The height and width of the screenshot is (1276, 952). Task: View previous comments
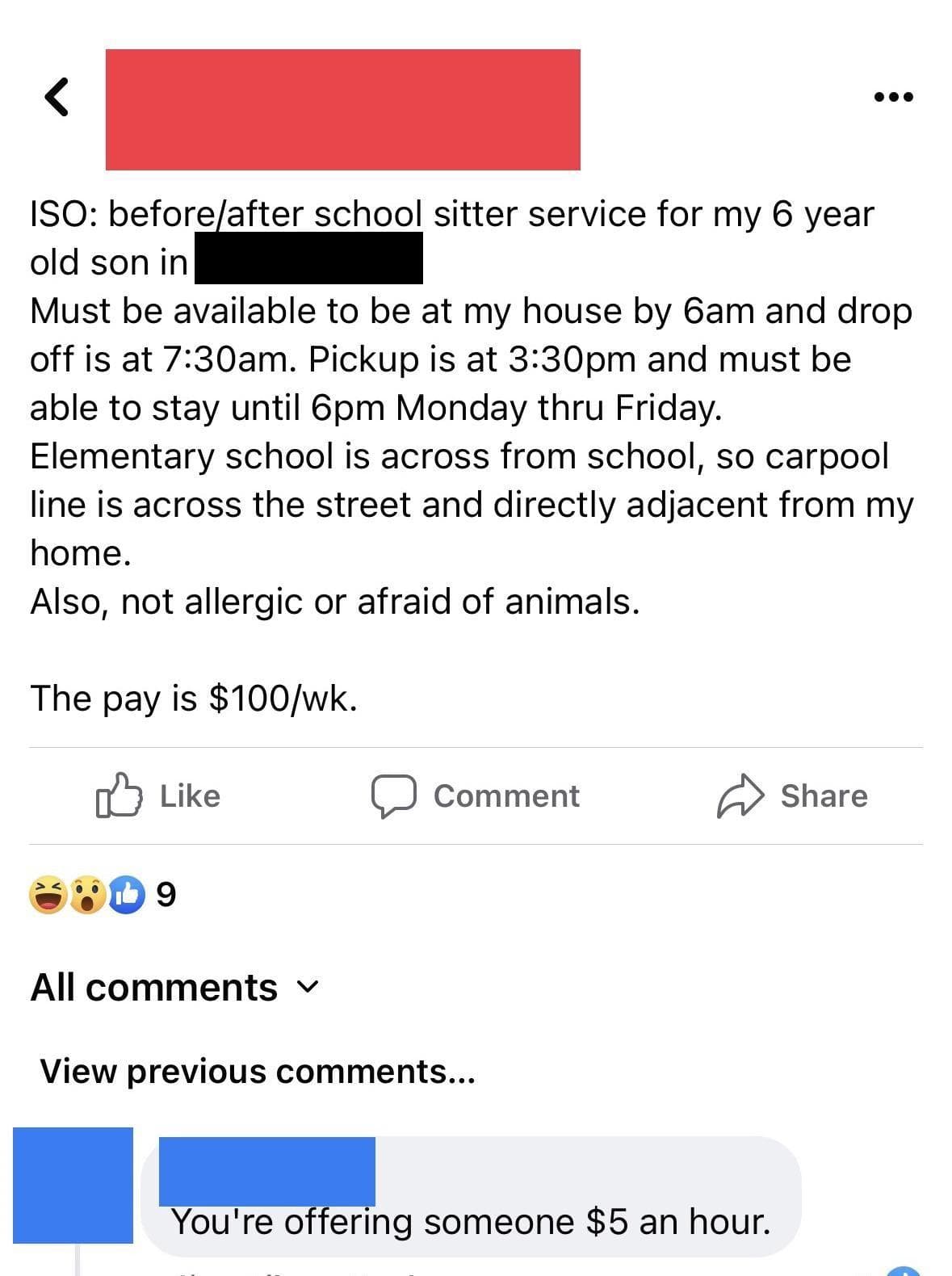pos(258,1072)
